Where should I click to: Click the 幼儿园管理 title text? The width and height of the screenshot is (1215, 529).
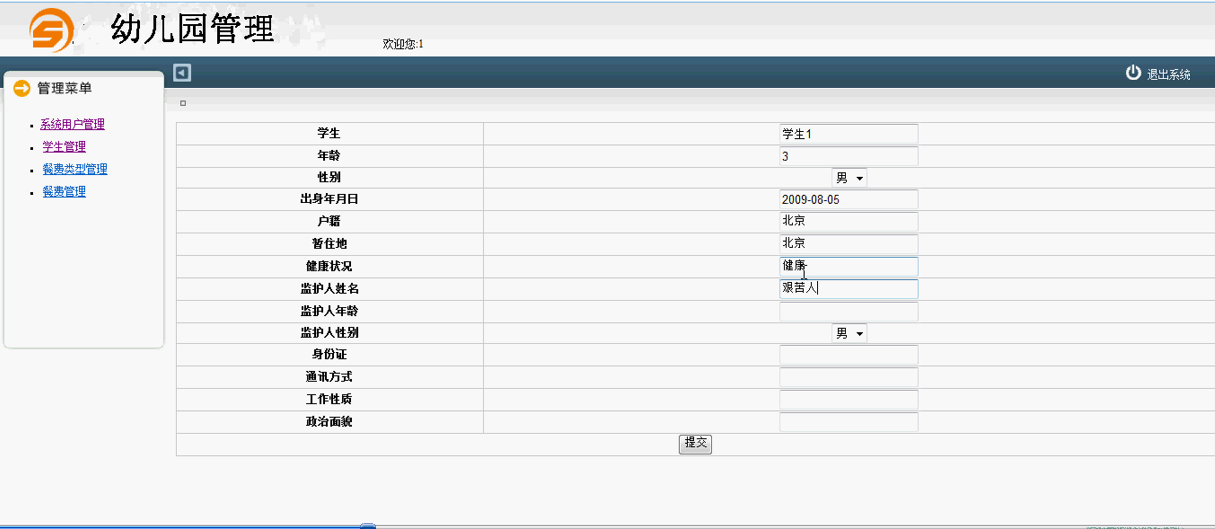click(x=193, y=29)
